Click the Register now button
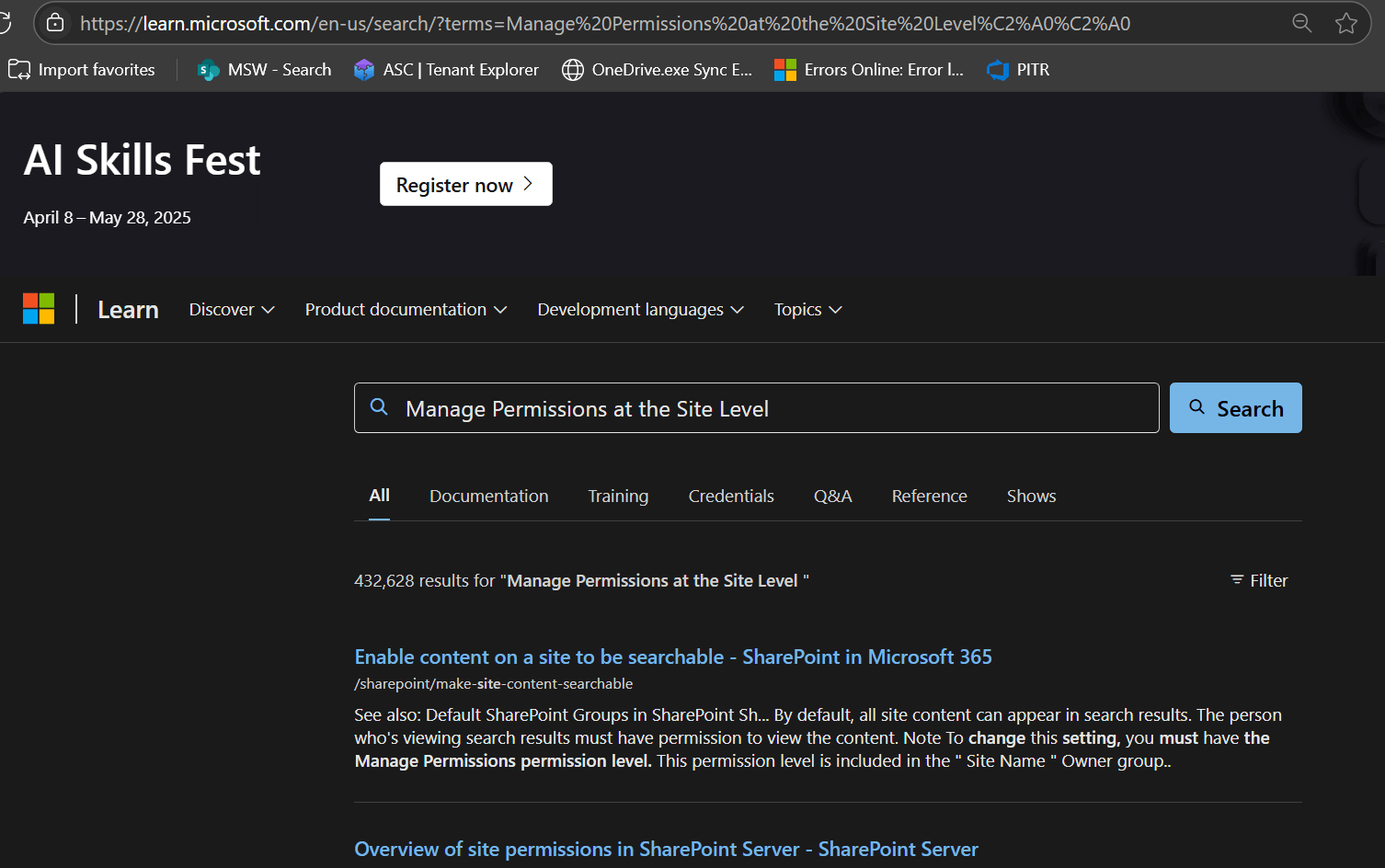Screen dimensions: 1385x868 click(x=466, y=184)
